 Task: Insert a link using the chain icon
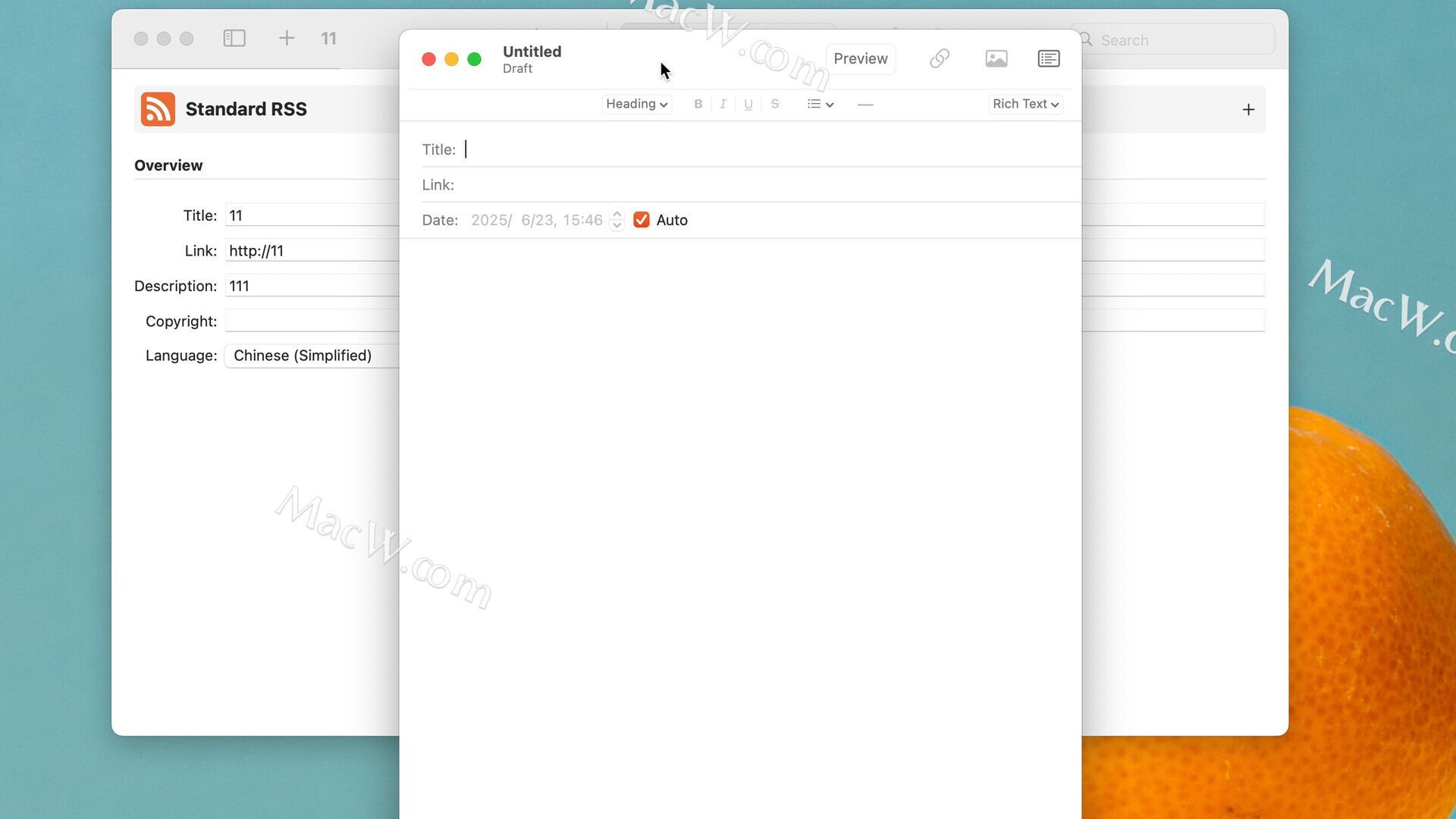(940, 58)
